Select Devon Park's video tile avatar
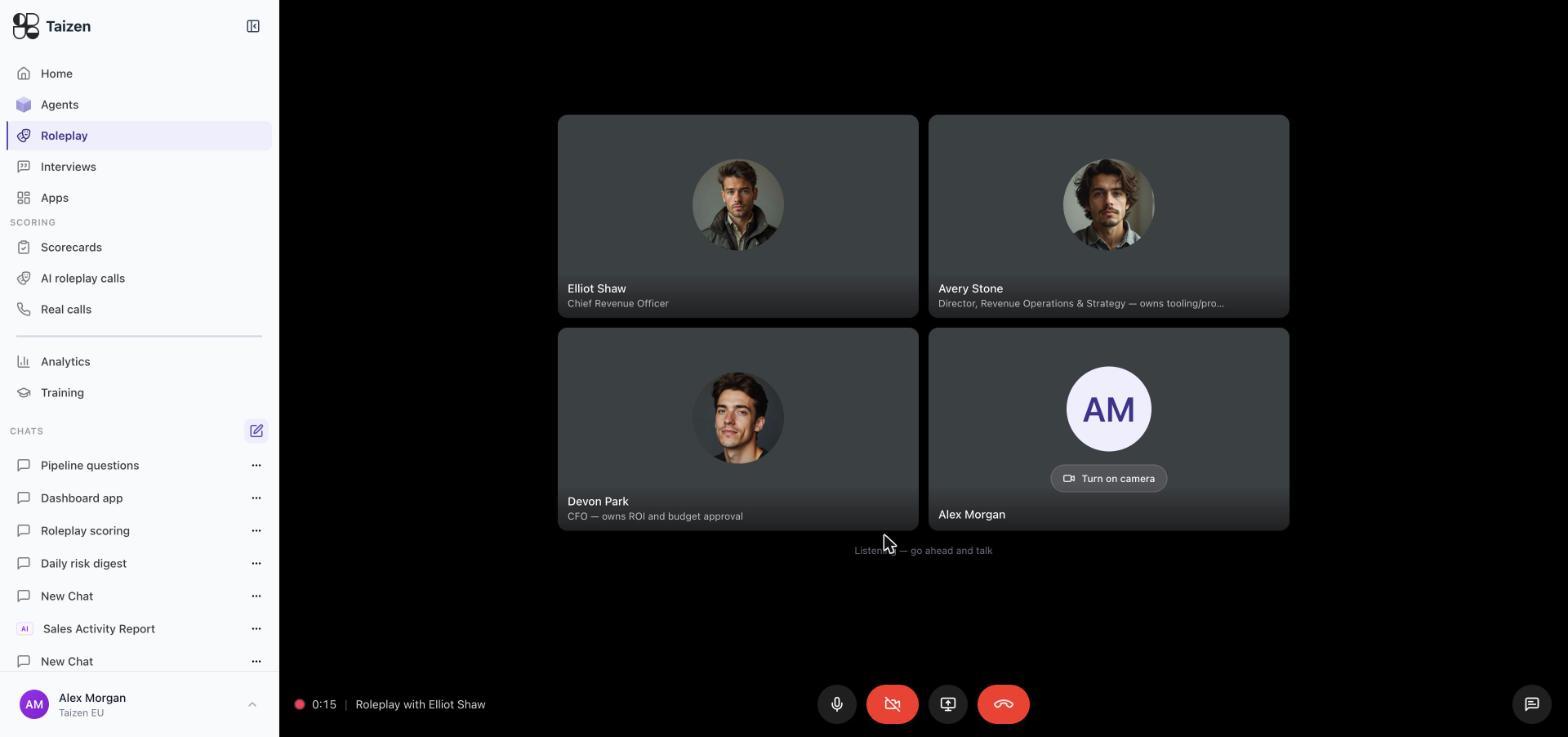The height and width of the screenshot is (737, 1568). tap(738, 418)
